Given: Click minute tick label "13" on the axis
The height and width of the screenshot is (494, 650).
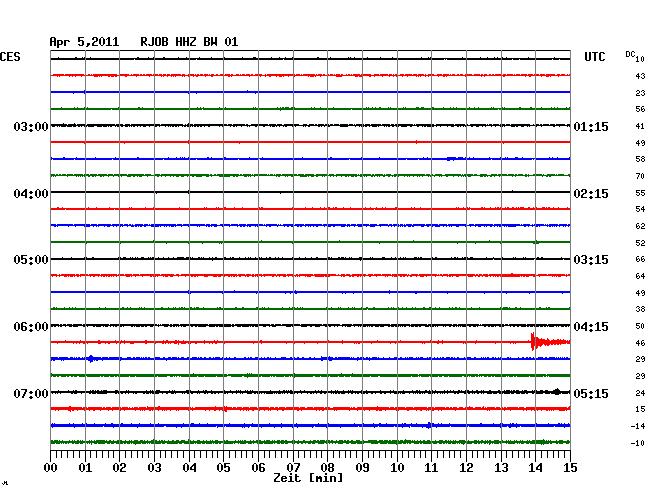Looking at the screenshot, I should (501, 467).
